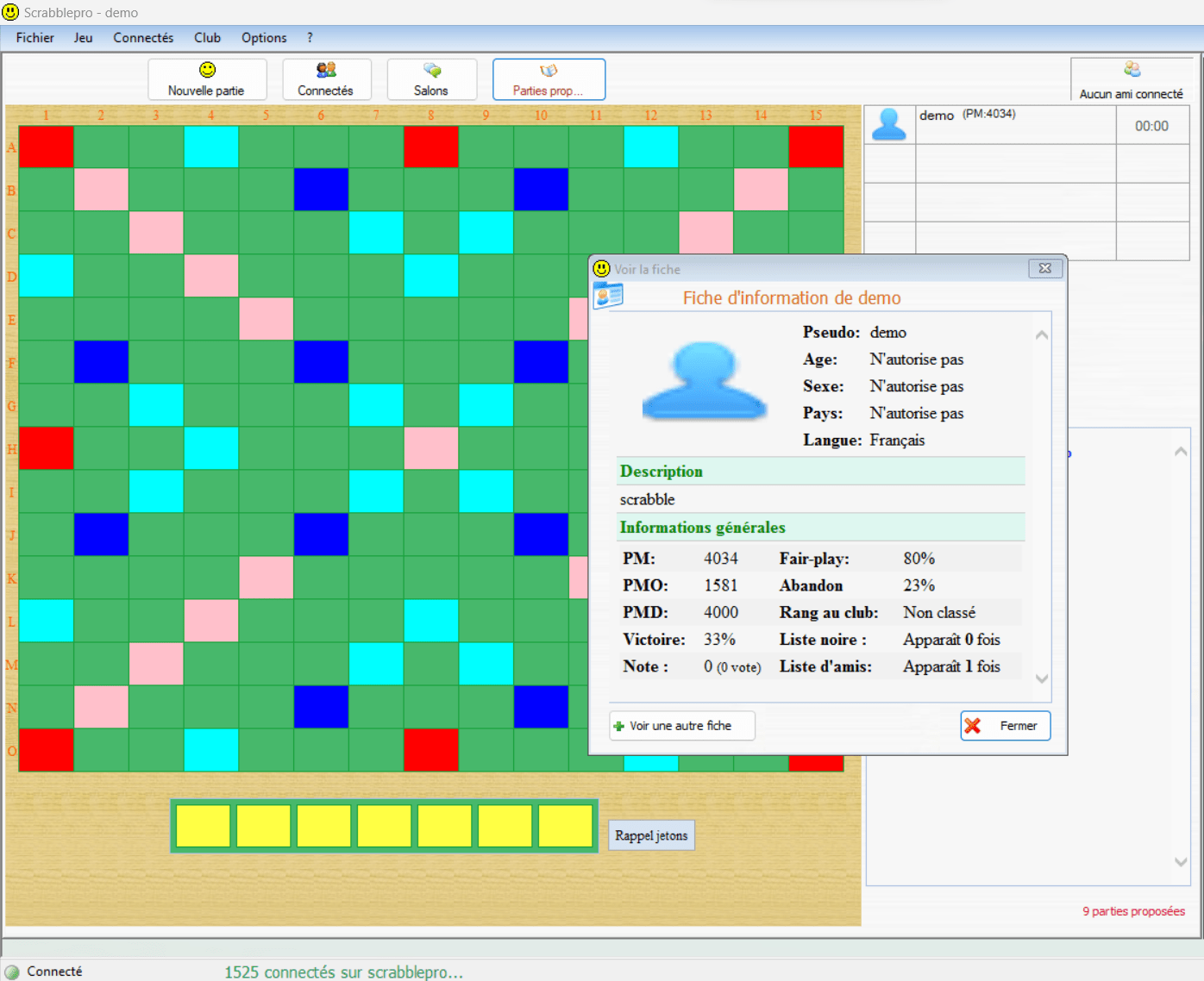The height and width of the screenshot is (981, 1204).
Task: Click the first yellow tile in the rack
Action: [x=204, y=826]
